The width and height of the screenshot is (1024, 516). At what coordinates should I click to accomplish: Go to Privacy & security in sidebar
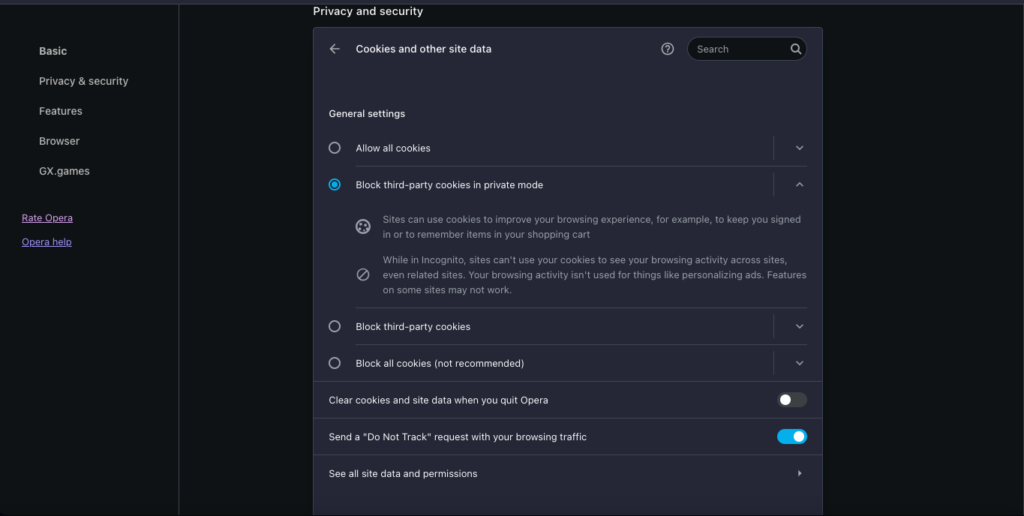(x=84, y=81)
